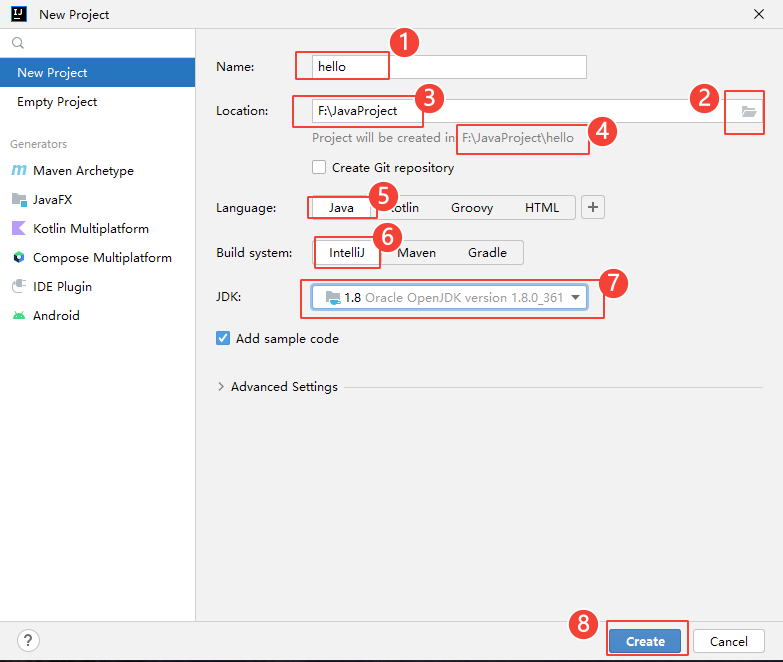Expand Advanced Settings section
783x662 pixels.
point(220,387)
